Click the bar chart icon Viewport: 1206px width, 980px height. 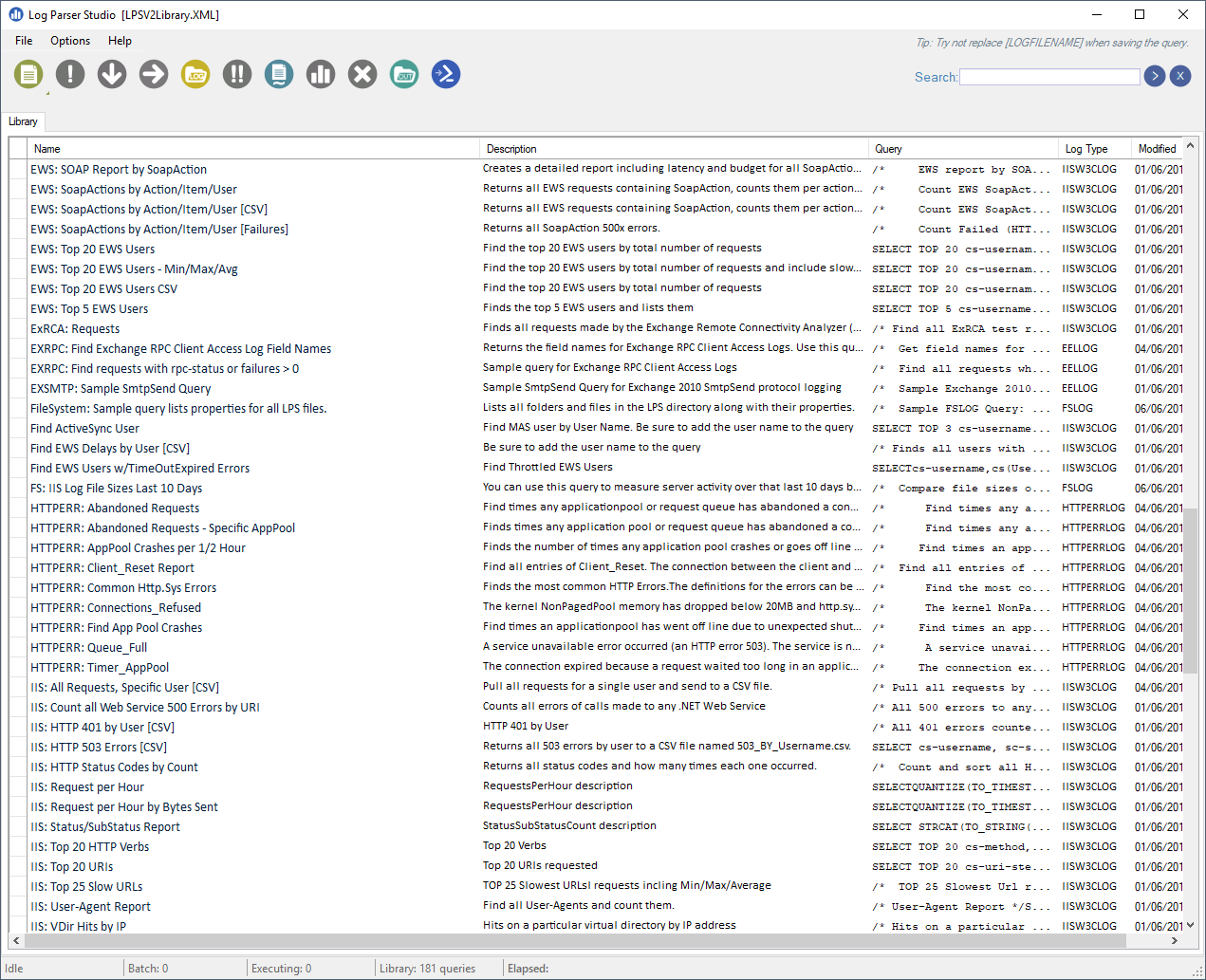point(321,74)
